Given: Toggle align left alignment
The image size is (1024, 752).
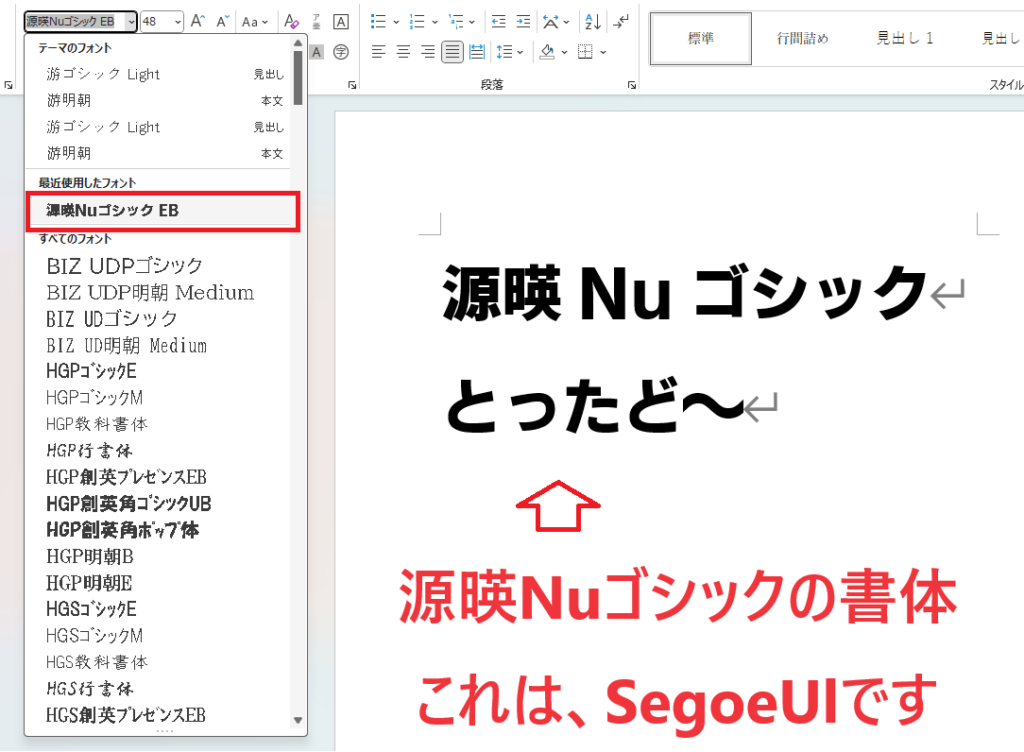Looking at the screenshot, I should click(x=379, y=52).
